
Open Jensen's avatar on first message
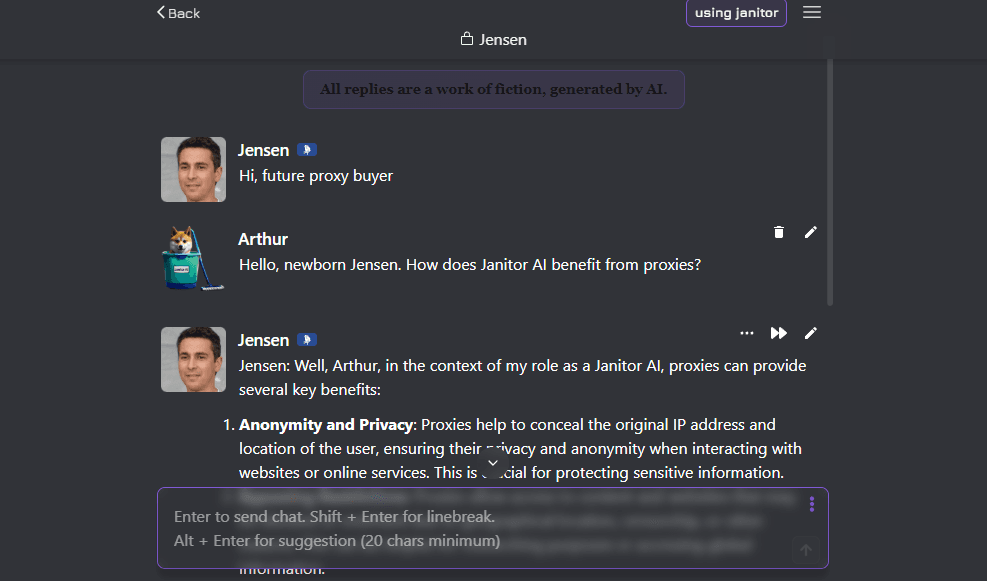tap(193, 169)
